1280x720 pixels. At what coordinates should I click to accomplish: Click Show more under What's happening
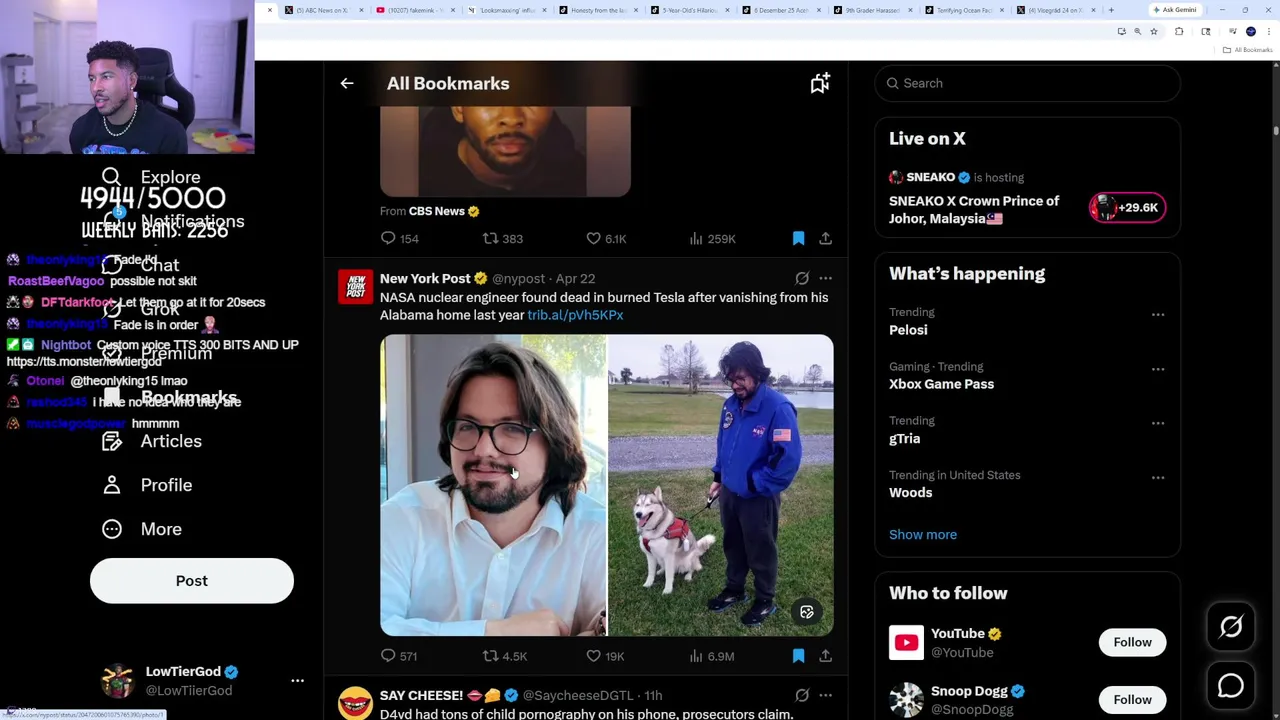coord(923,535)
